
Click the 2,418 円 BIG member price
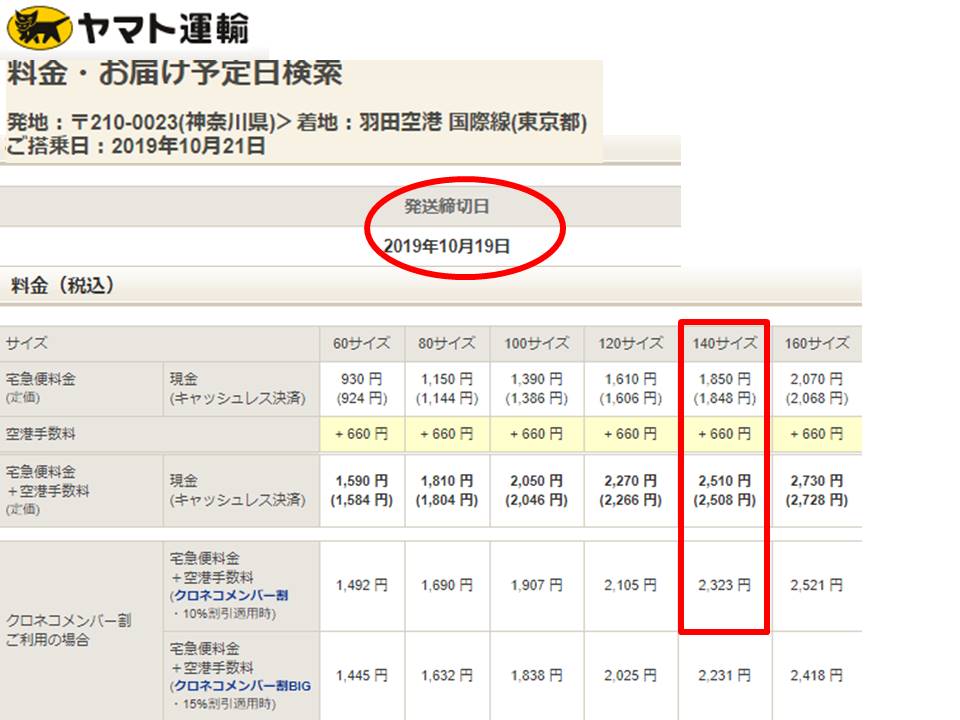[x=817, y=676]
